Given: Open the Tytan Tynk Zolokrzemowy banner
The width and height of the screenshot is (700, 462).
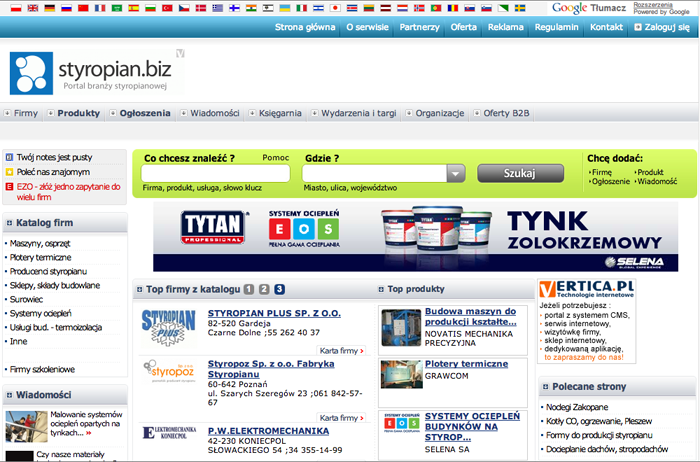Looking at the screenshot, I should tap(416, 237).
